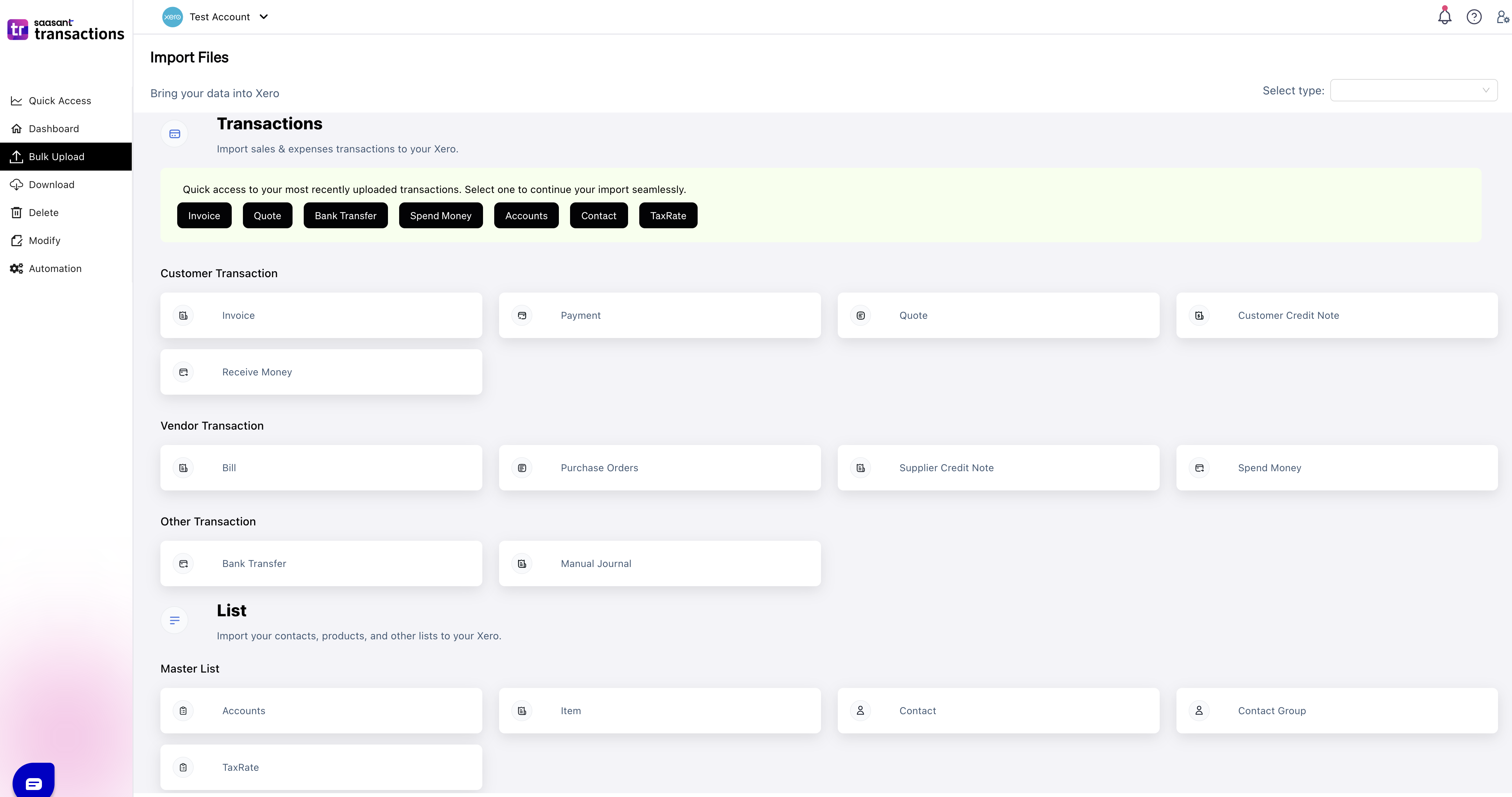The image size is (1512, 797).
Task: Open the Automation menu item
Action: [66, 268]
